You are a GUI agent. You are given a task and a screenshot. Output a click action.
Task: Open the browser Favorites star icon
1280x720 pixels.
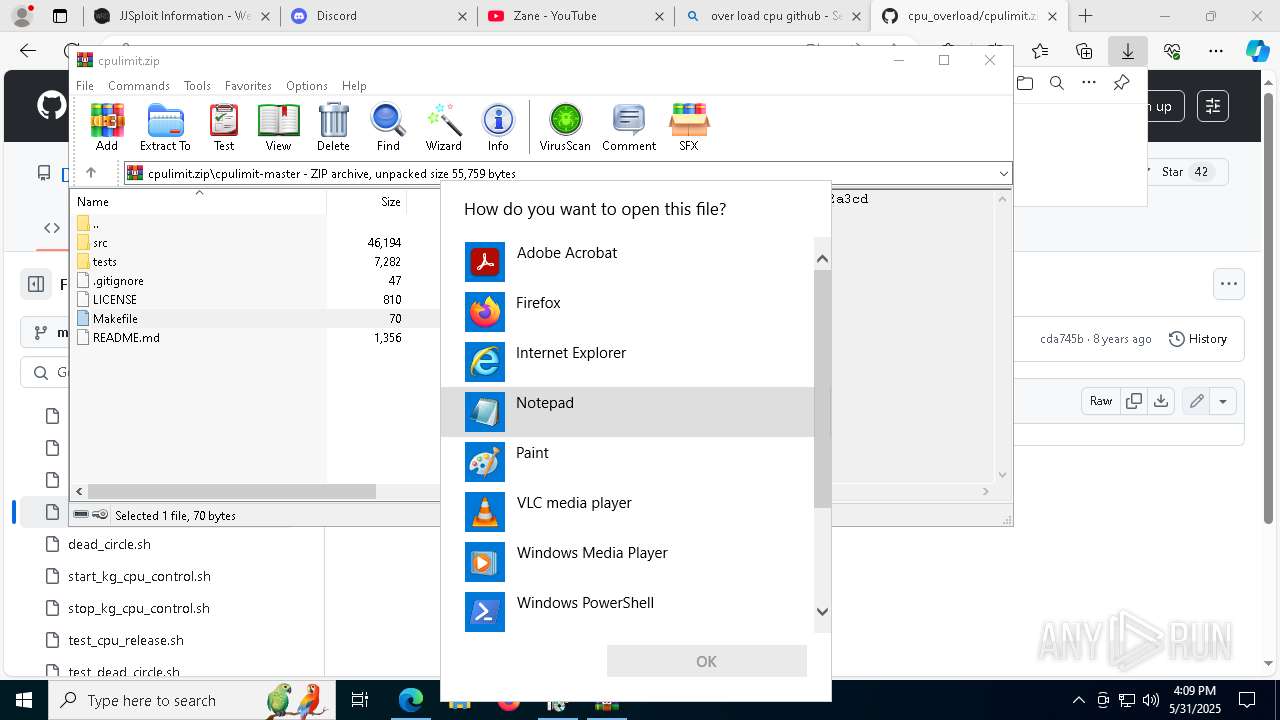click(x=1040, y=51)
